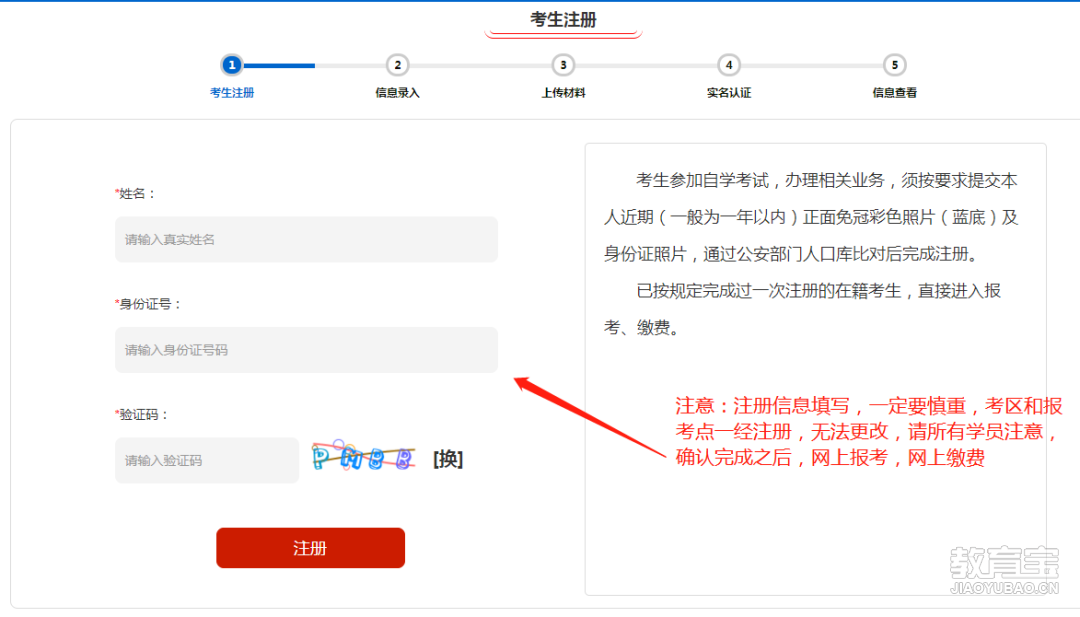Refresh captcha with [换] link
This screenshot has width=1080, height=617.
448,459
